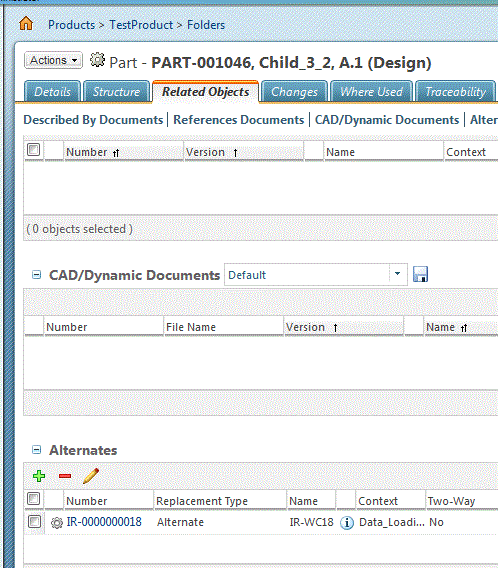Open the Actions dropdown menu

[53, 60]
